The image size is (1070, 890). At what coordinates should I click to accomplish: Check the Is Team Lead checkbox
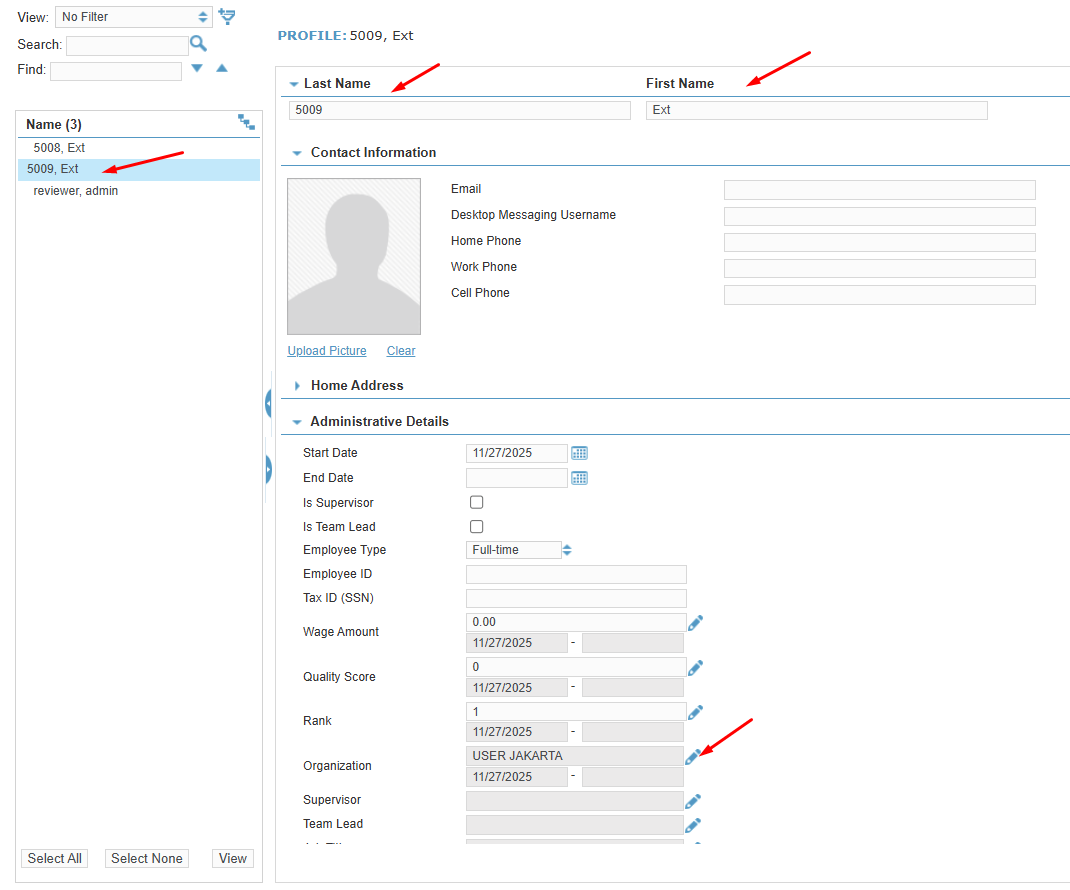click(477, 526)
